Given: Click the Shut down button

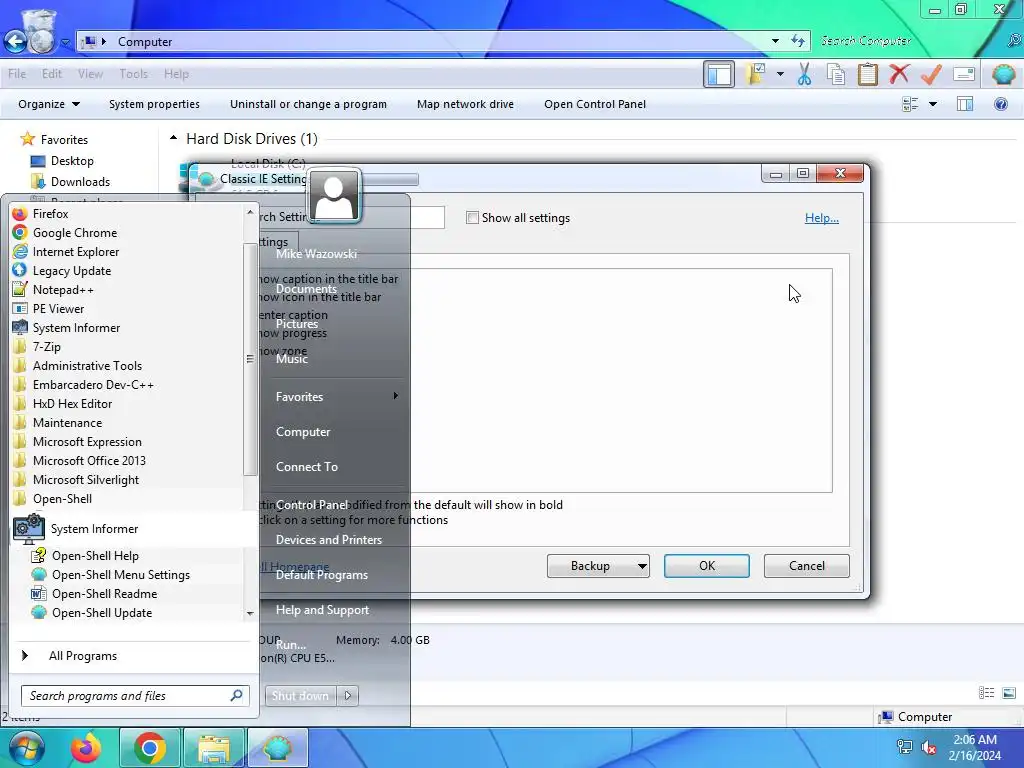Looking at the screenshot, I should click(300, 696).
